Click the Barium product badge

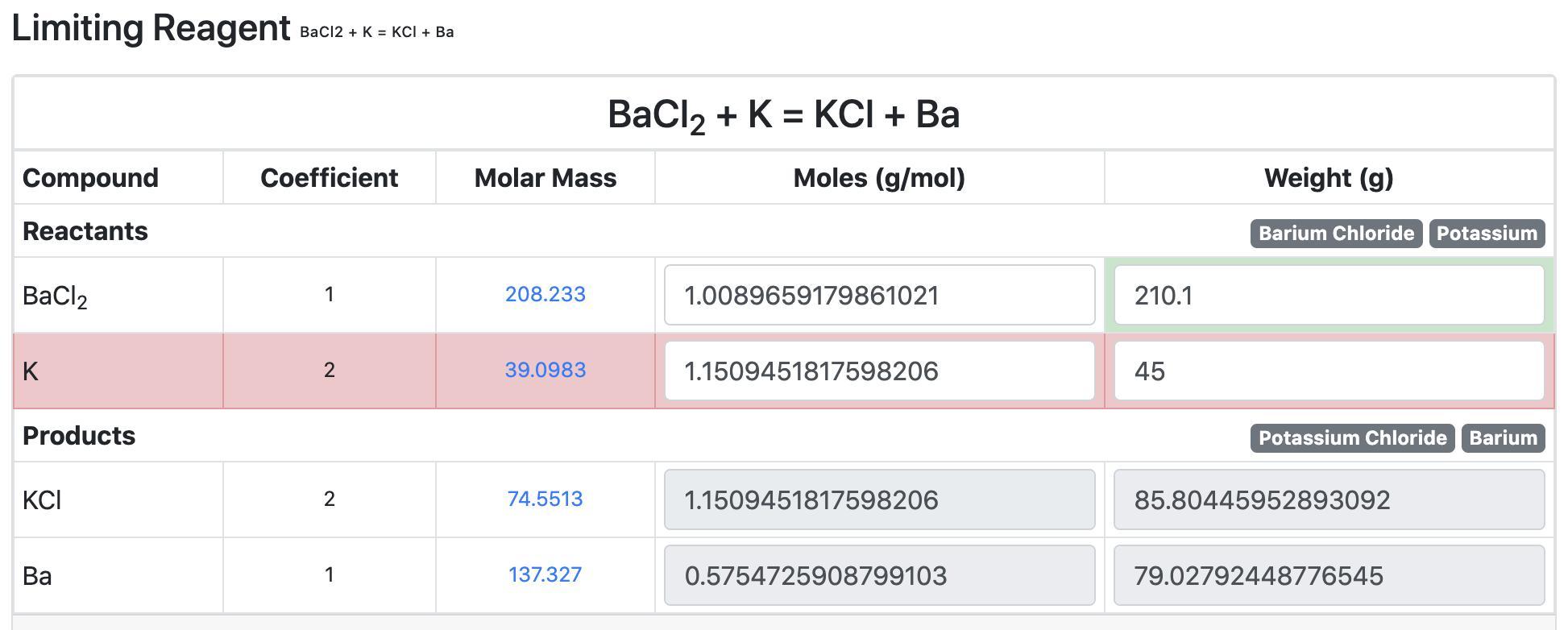pyautogui.click(x=1503, y=438)
